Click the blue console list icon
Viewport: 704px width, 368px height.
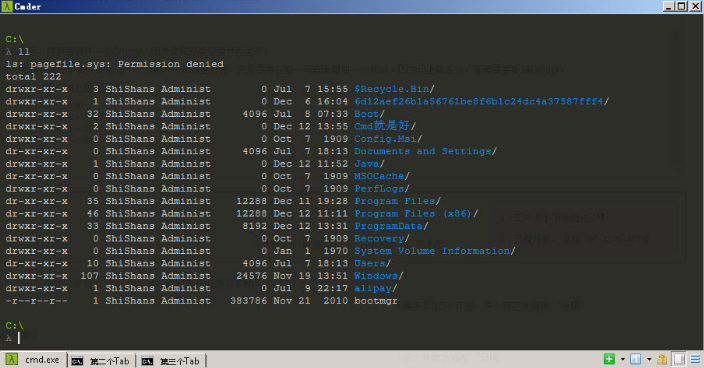click(635, 359)
